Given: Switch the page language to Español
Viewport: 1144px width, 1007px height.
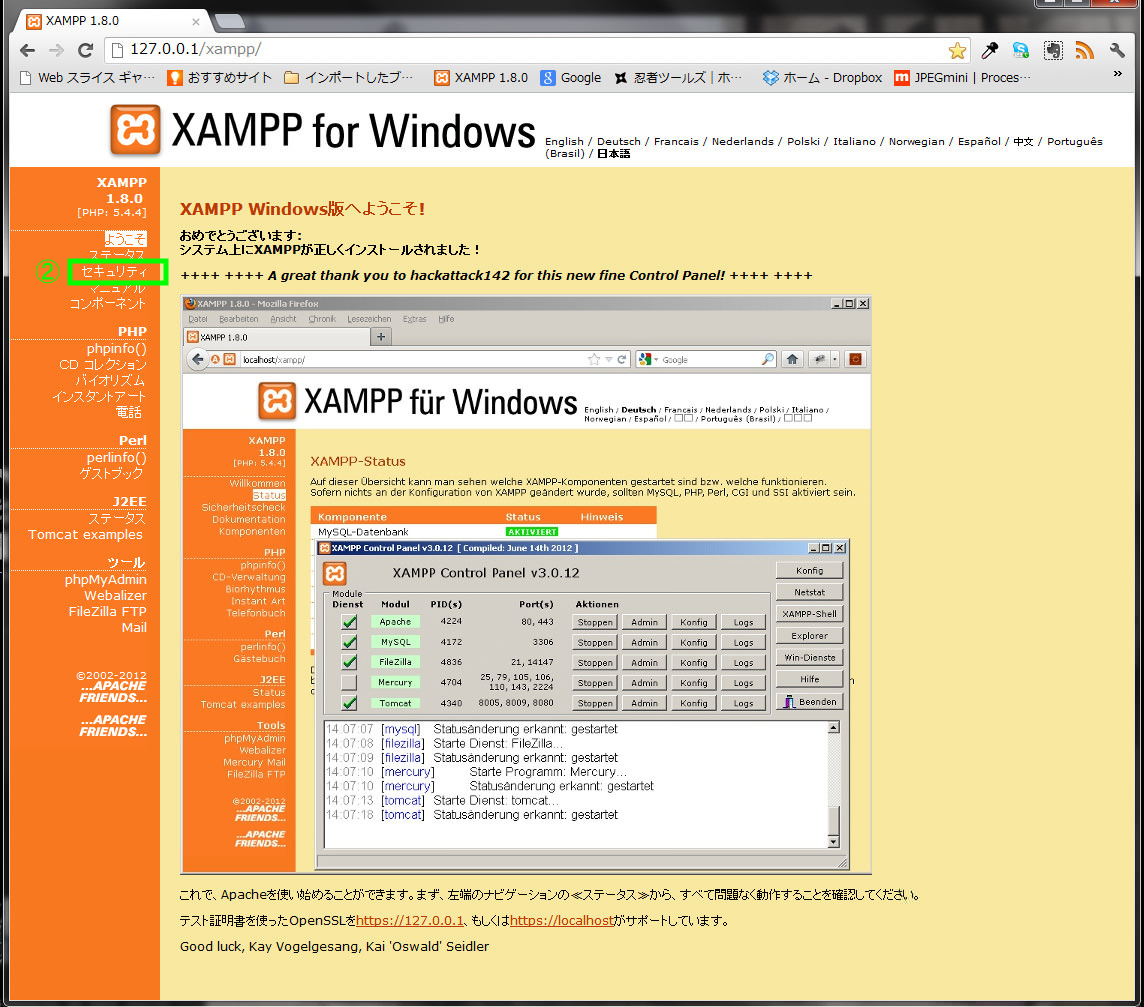Looking at the screenshot, I should pyautogui.click(x=979, y=142).
